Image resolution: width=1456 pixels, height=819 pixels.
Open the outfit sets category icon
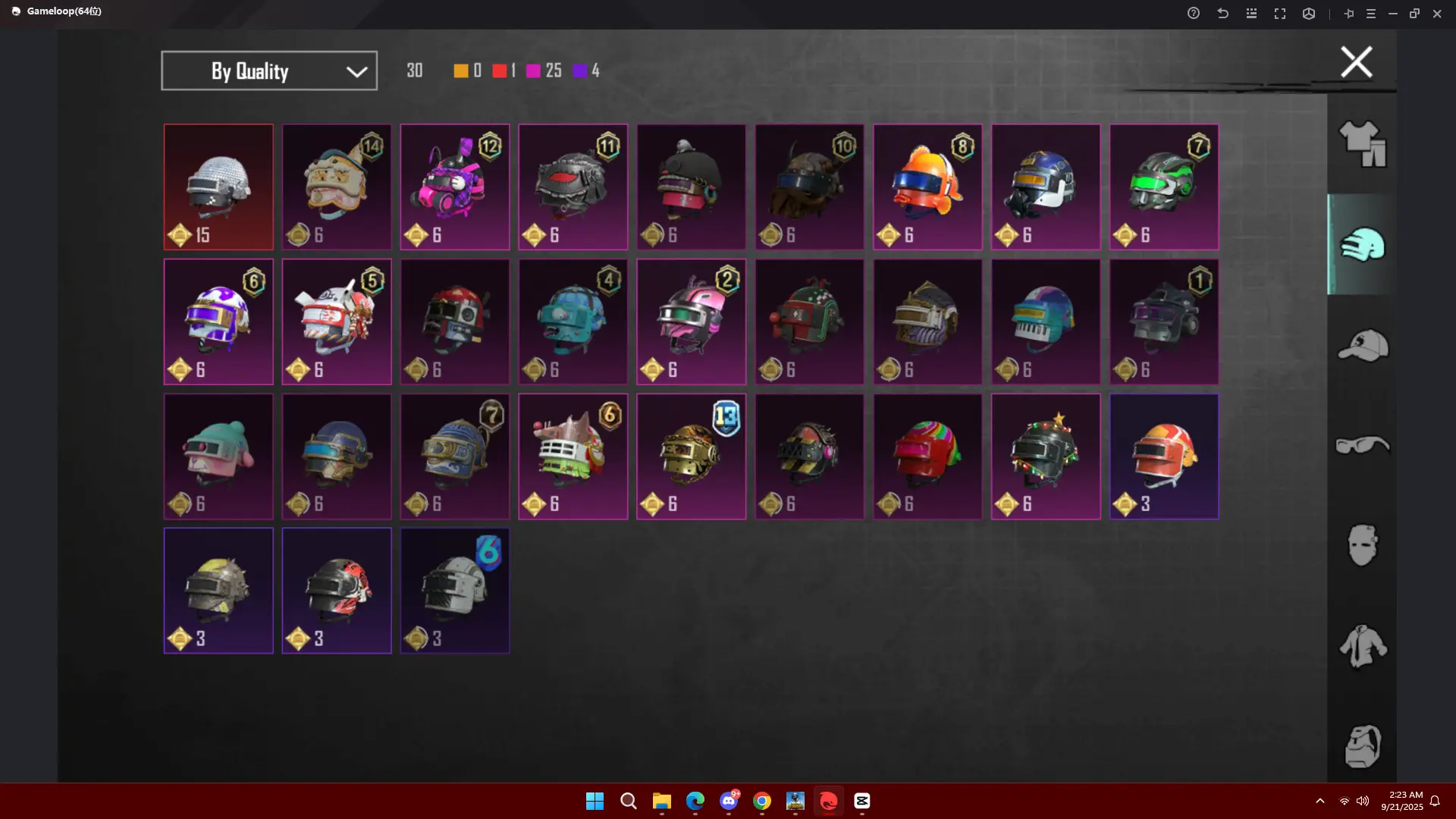tap(1362, 143)
